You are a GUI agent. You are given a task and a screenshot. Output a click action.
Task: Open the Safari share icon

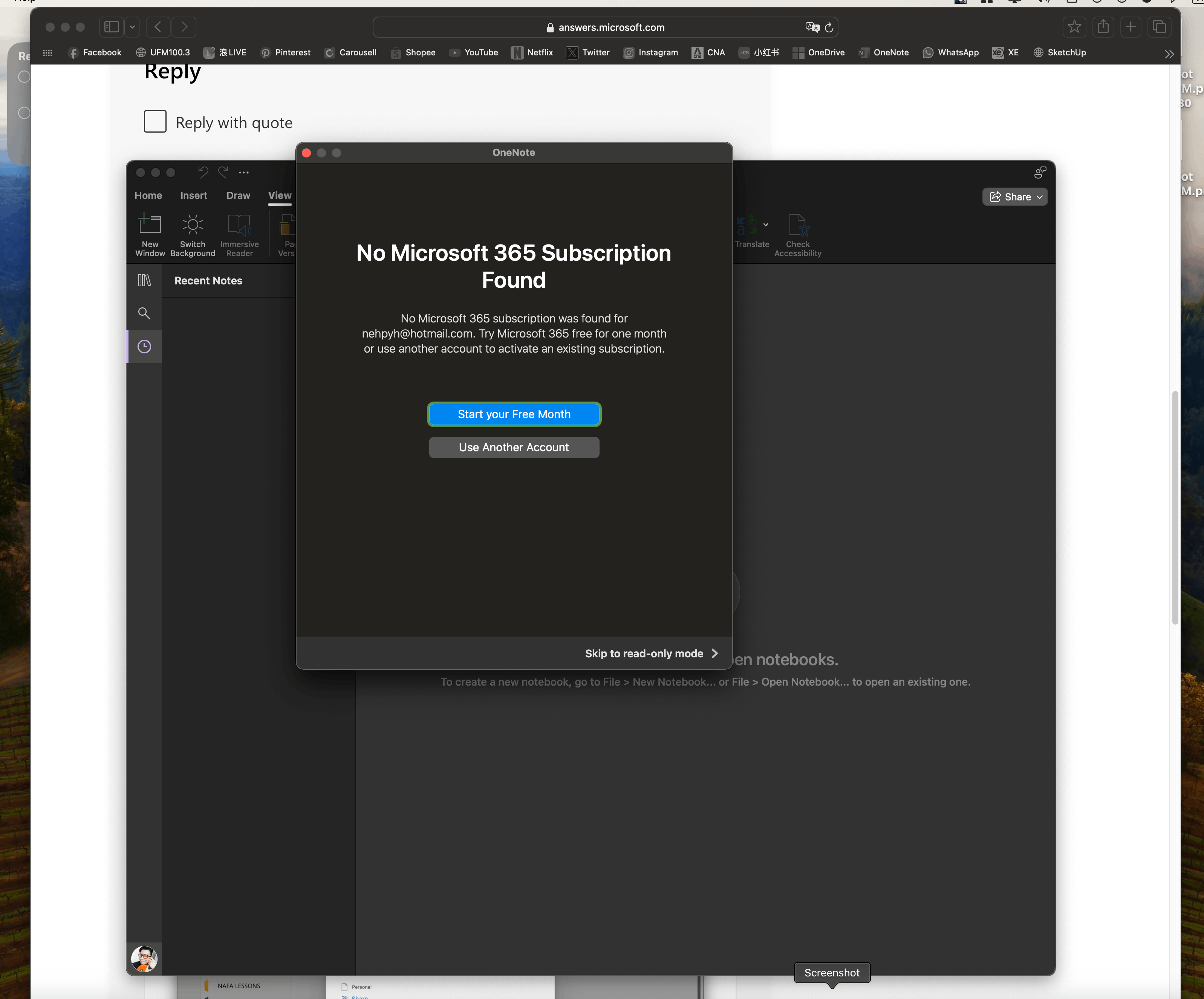1103,26
